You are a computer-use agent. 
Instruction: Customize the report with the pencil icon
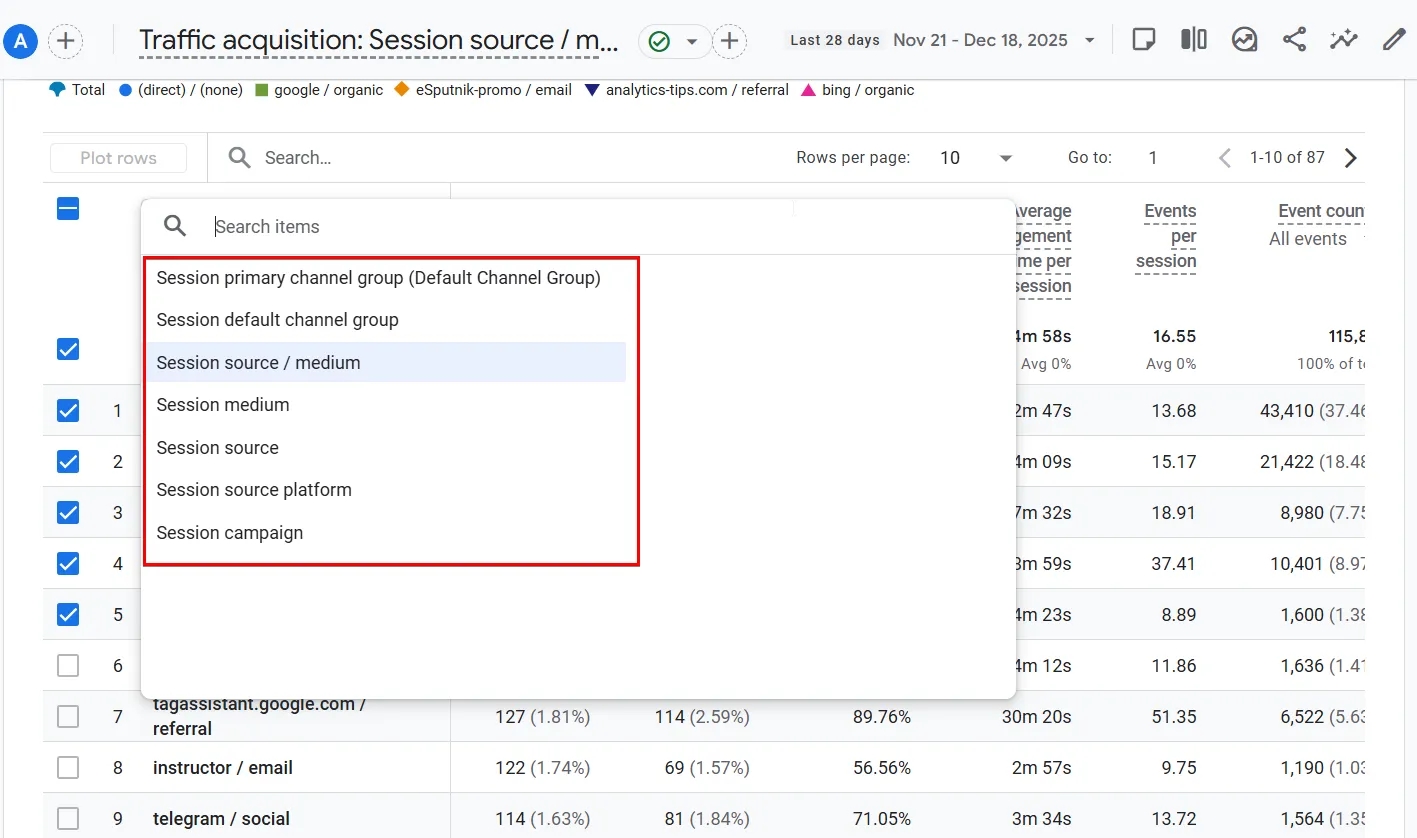point(1394,40)
